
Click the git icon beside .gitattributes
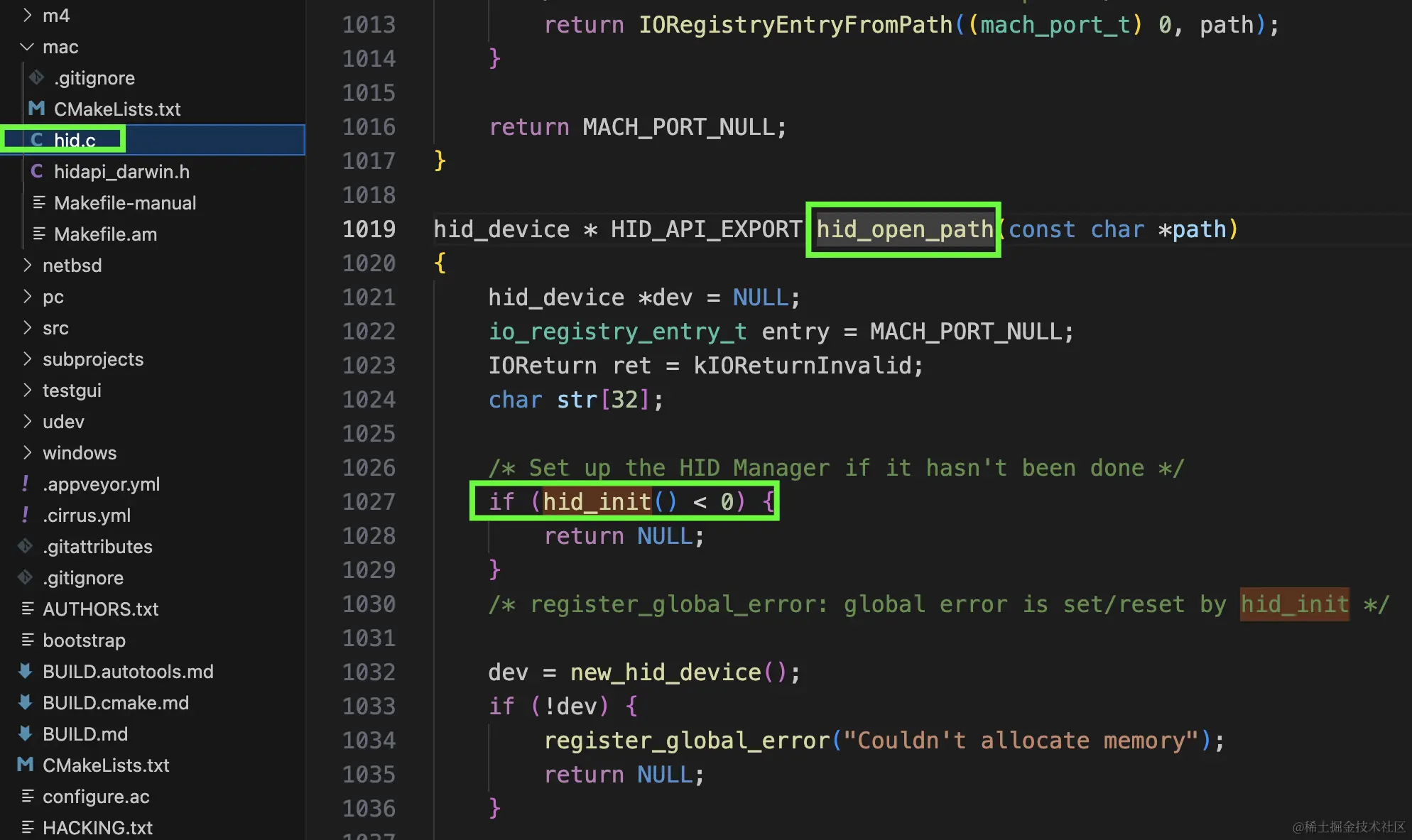pos(26,546)
